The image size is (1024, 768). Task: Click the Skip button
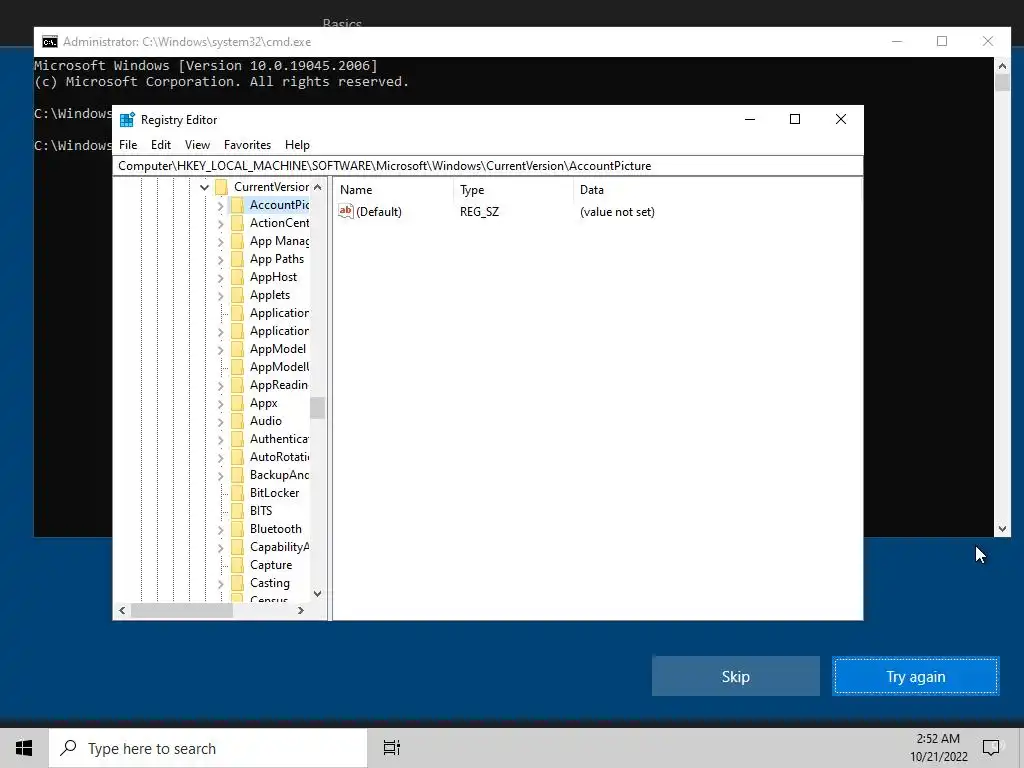[x=735, y=676]
